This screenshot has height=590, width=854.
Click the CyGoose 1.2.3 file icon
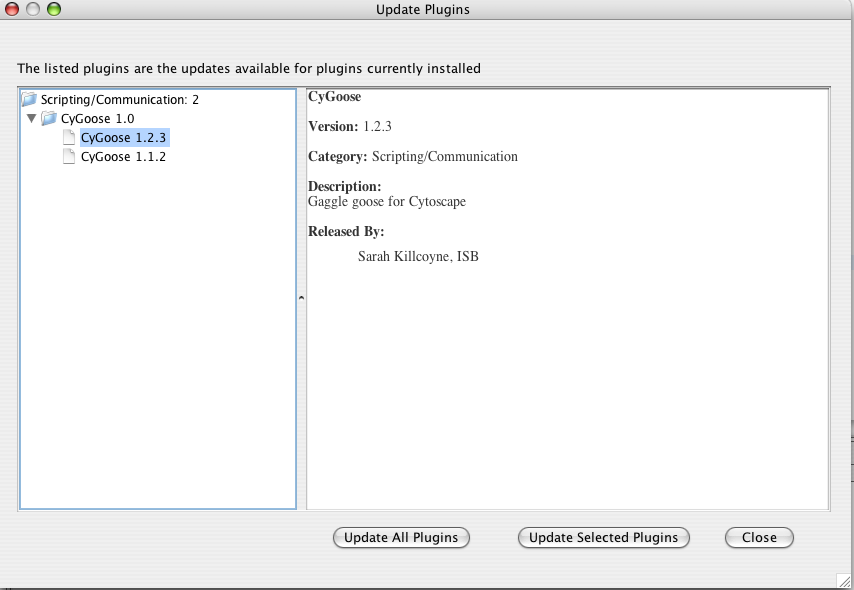pyautogui.click(x=69, y=138)
